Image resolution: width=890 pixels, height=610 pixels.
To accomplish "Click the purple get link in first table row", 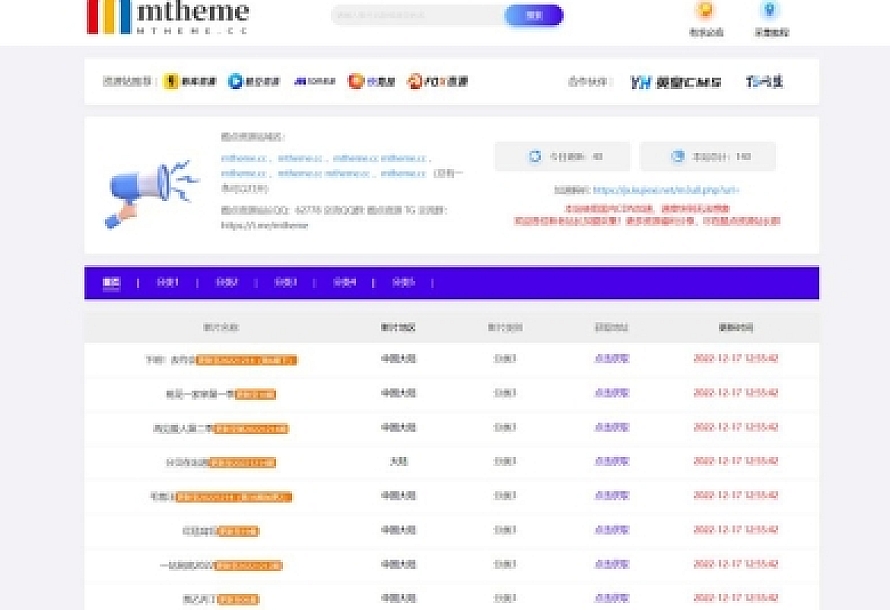I will (611, 359).
